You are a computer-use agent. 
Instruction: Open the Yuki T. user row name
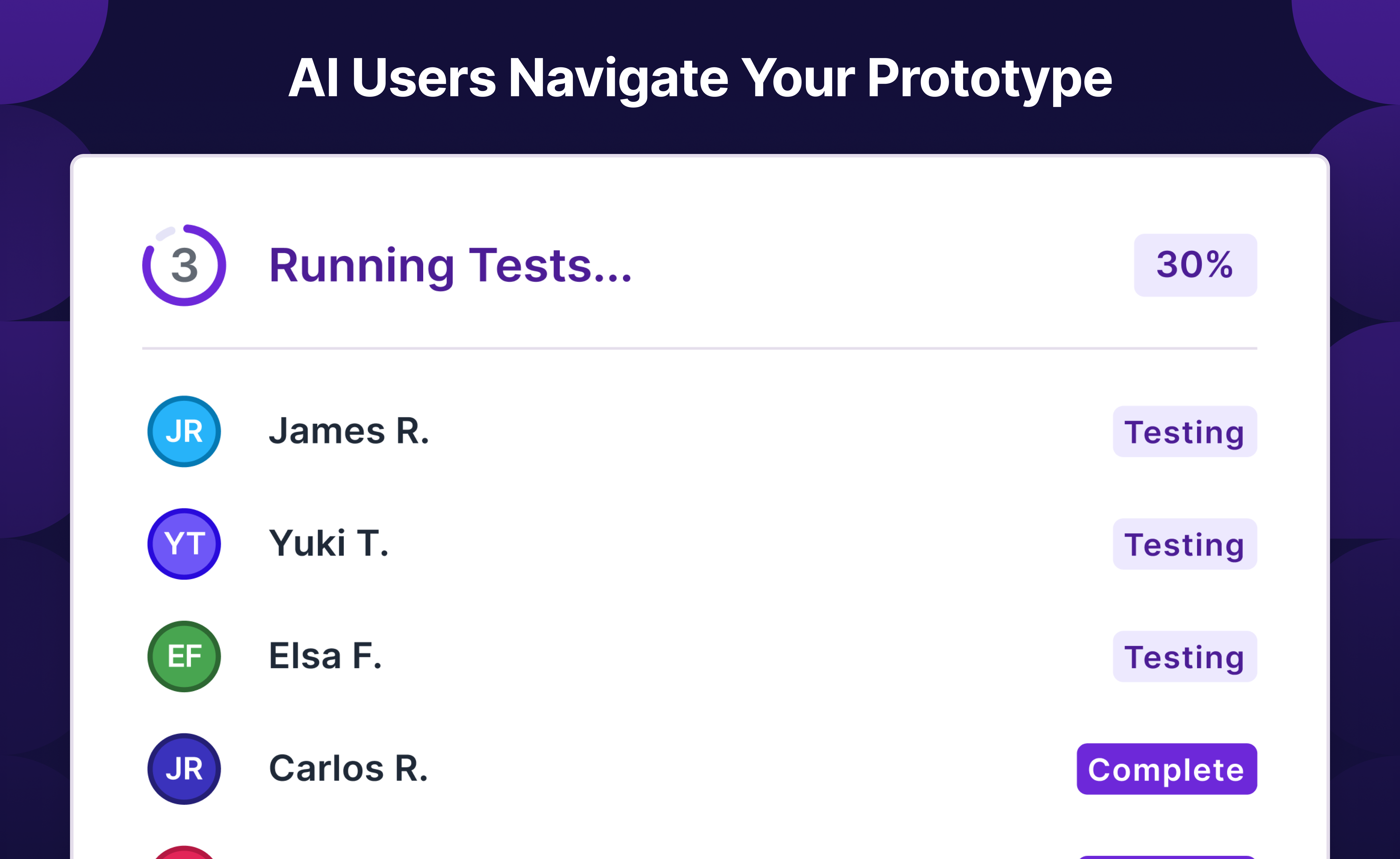click(328, 544)
